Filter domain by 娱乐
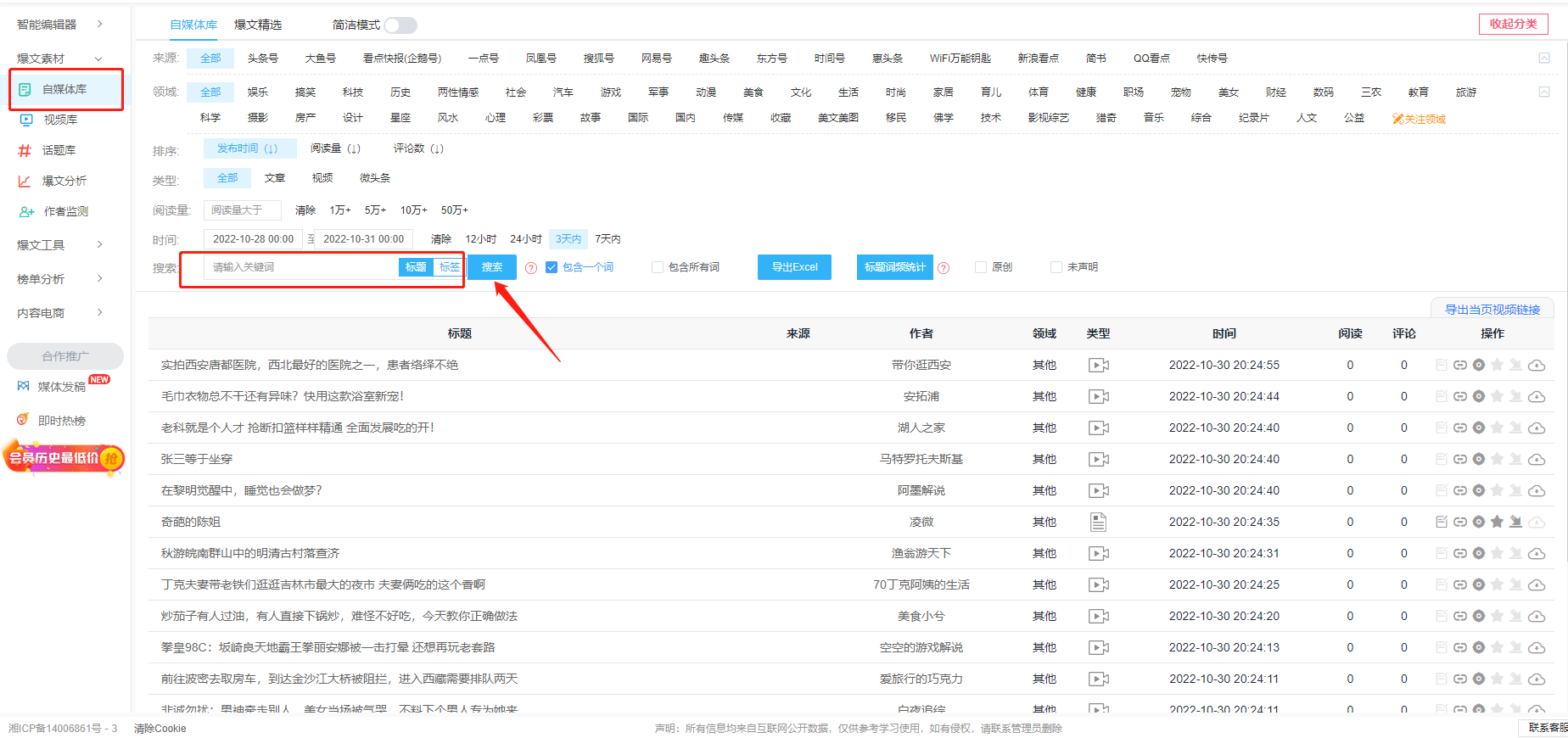 [258, 92]
